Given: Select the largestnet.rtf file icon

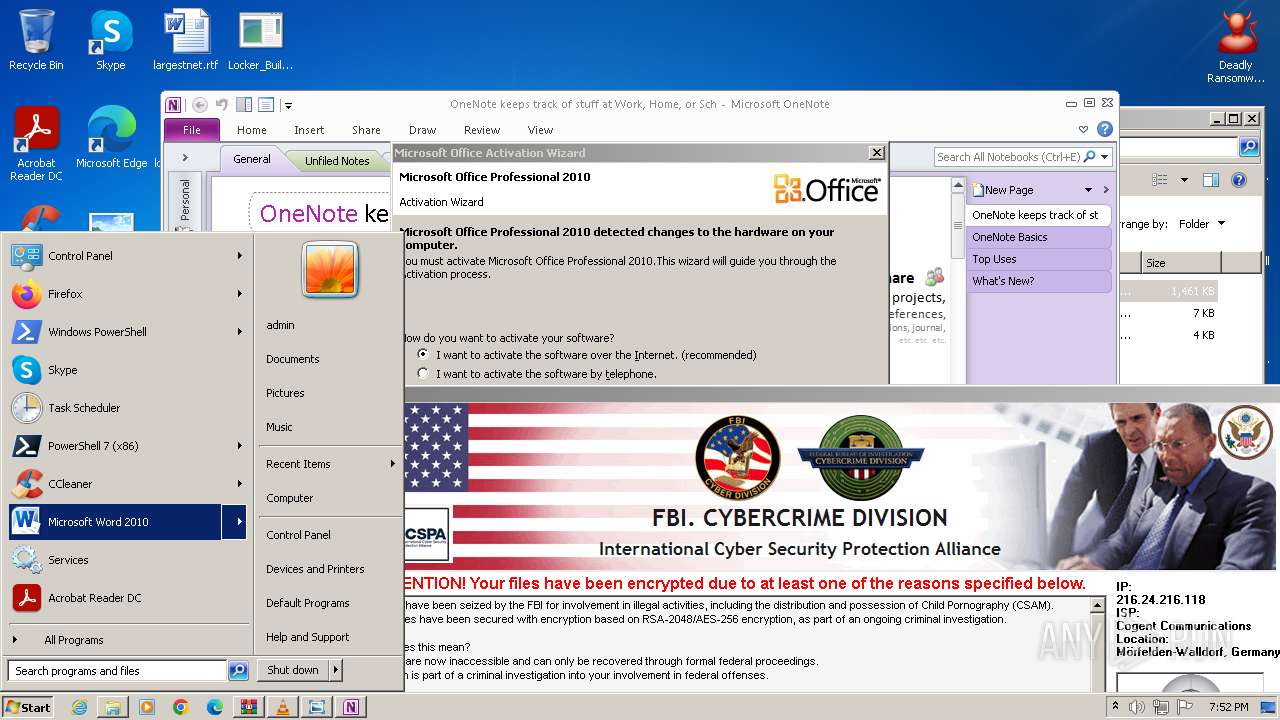Looking at the screenshot, I should [185, 40].
